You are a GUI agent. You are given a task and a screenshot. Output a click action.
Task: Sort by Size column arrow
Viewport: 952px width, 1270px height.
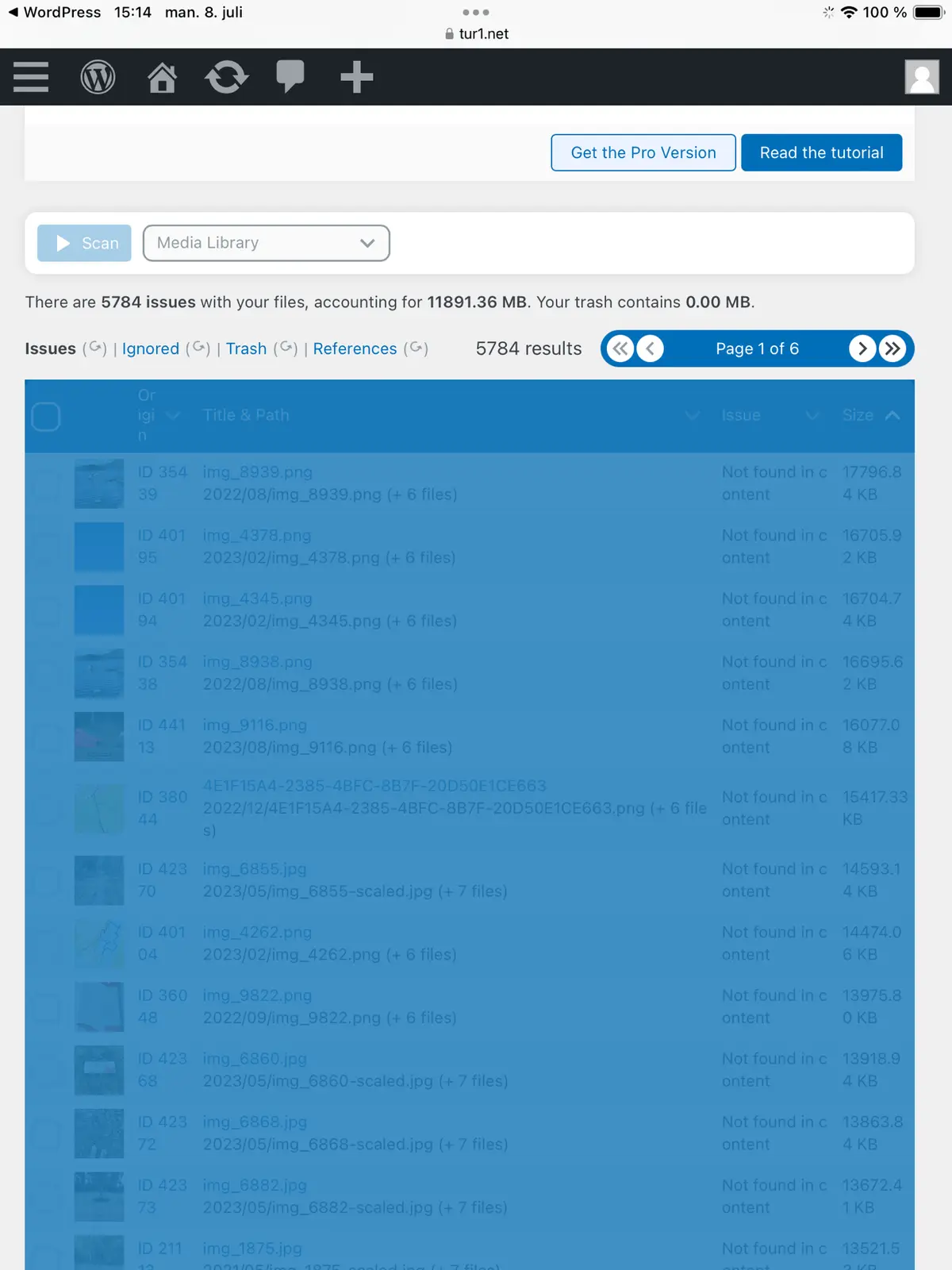pyautogui.click(x=892, y=415)
